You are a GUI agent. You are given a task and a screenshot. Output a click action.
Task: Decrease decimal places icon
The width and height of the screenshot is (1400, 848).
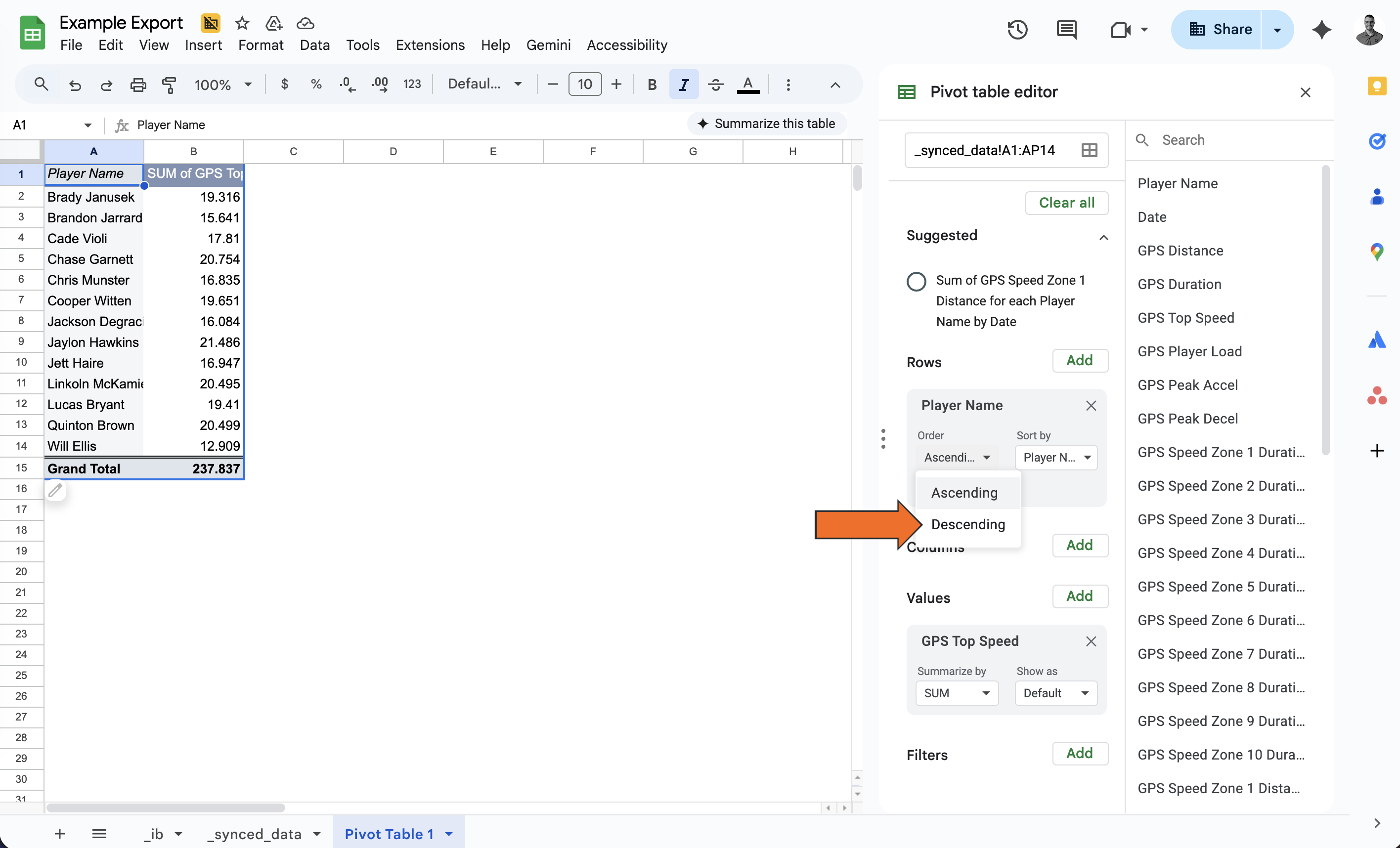[x=347, y=85]
